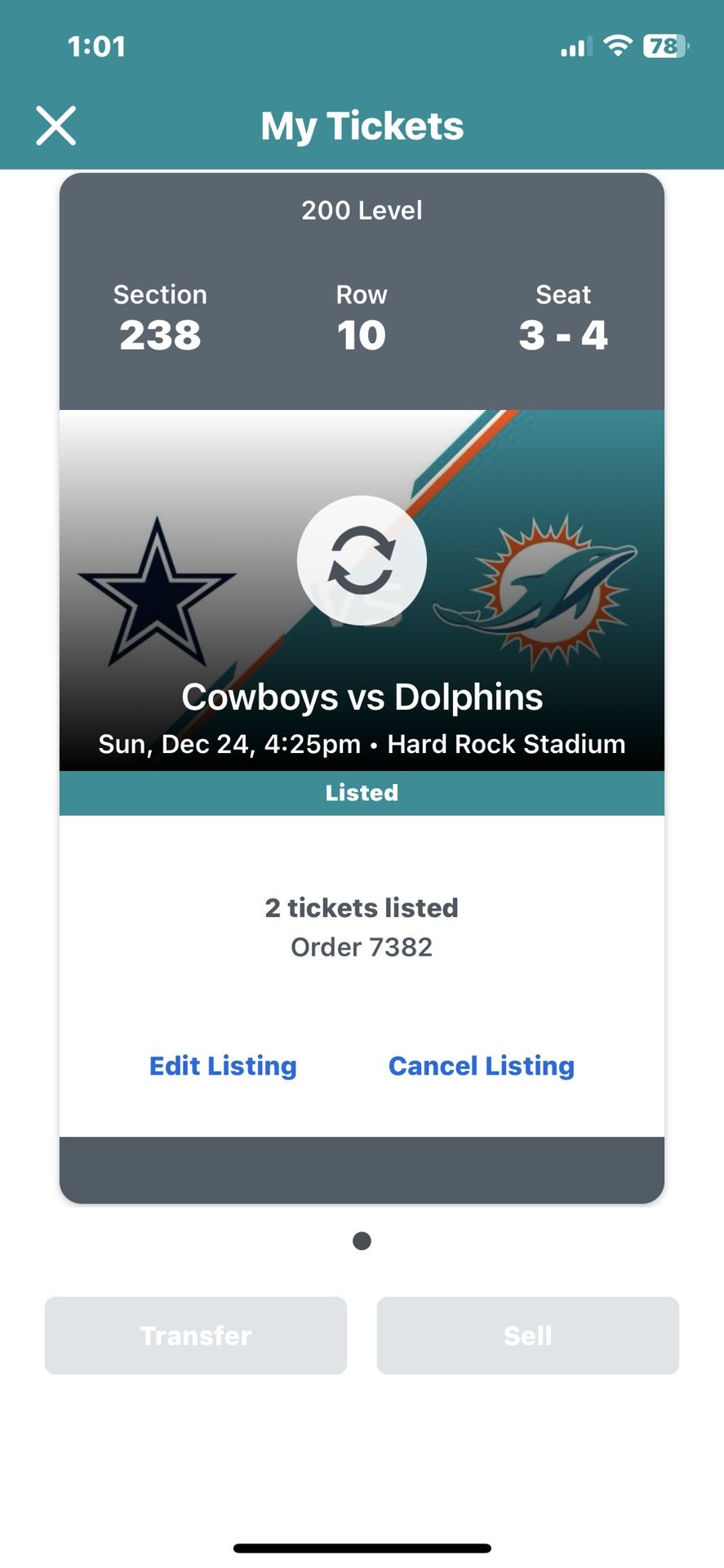Open Edit Listing link
This screenshot has width=724, height=1568.
pyautogui.click(x=223, y=1066)
